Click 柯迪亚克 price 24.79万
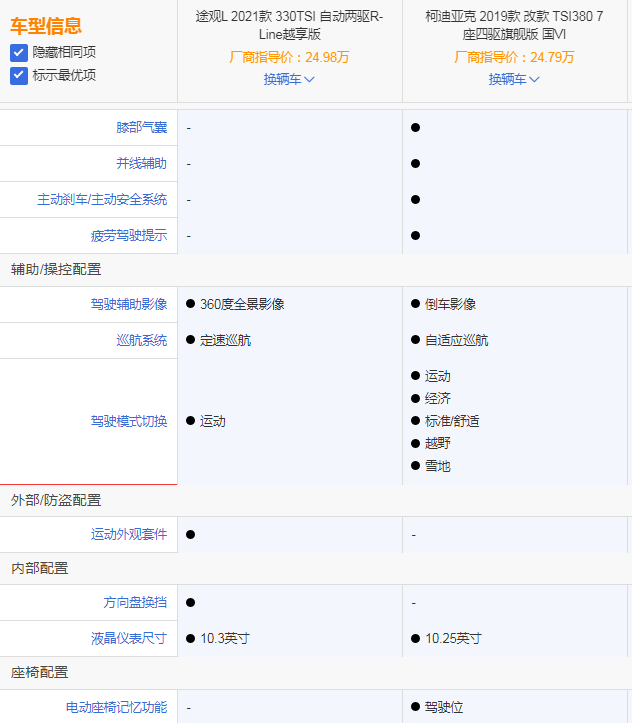632x723 pixels. 514,57
